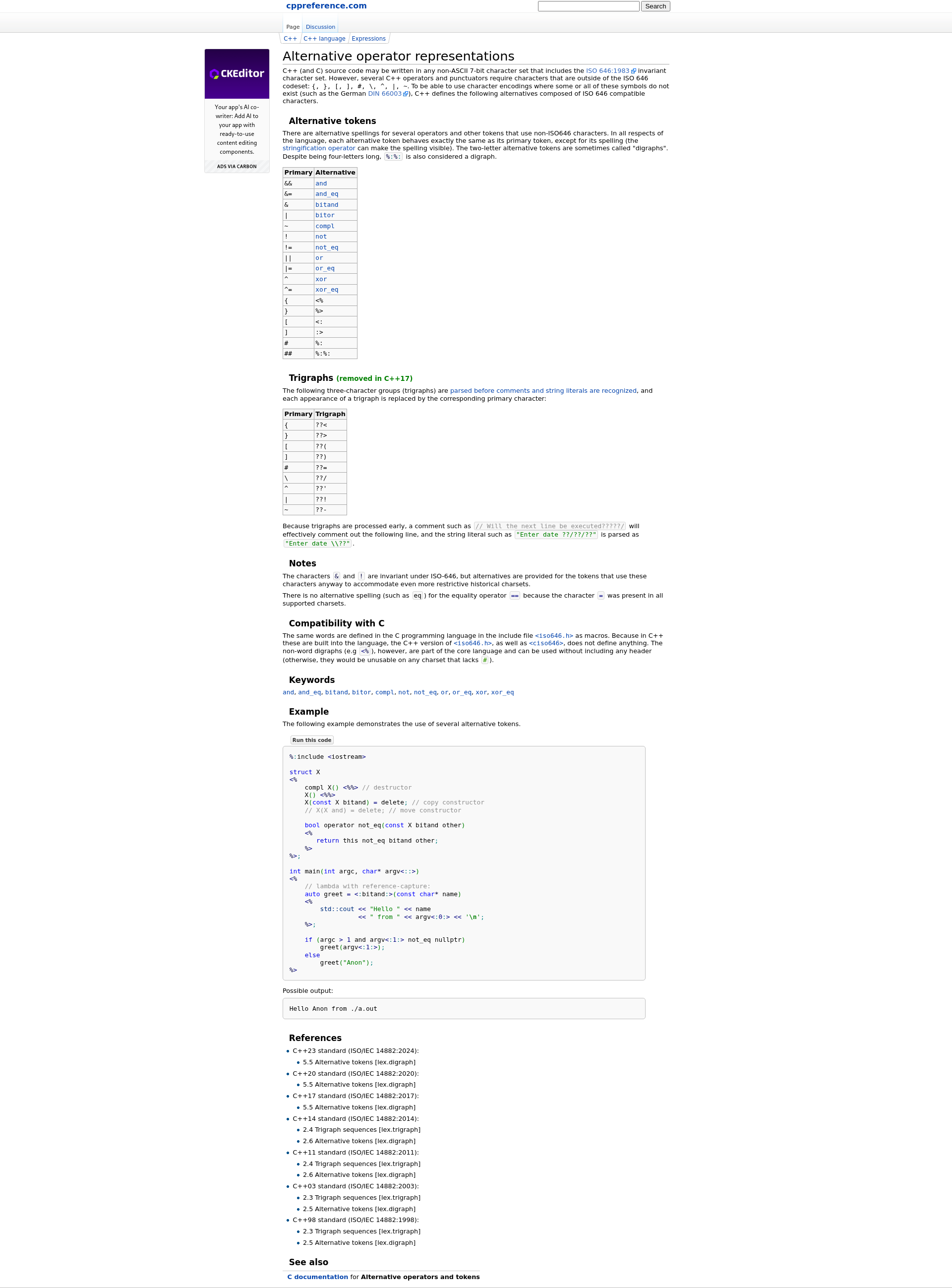
Task: Open the cppreference.com home logo
Action: [x=326, y=6]
